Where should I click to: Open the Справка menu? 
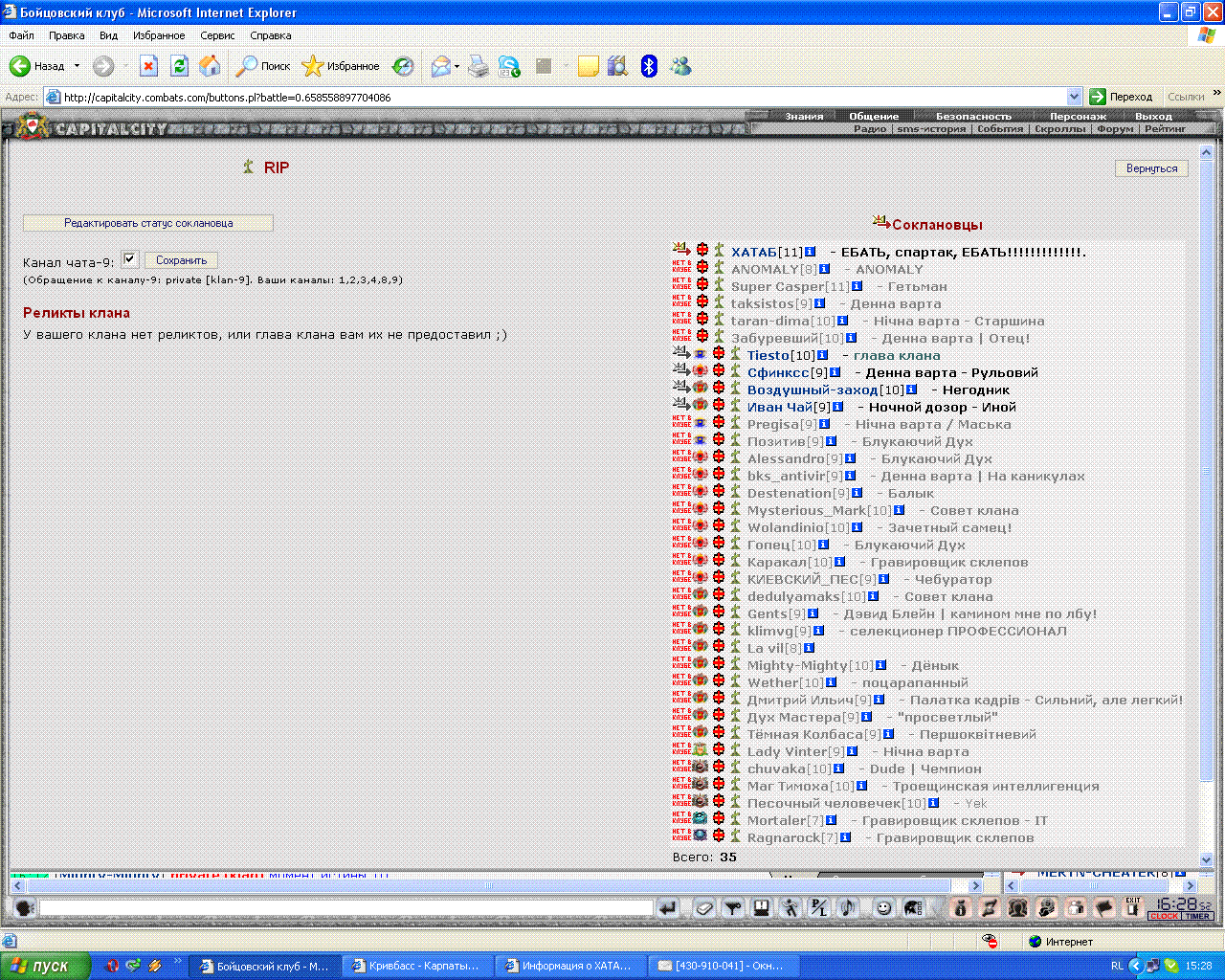click(271, 35)
